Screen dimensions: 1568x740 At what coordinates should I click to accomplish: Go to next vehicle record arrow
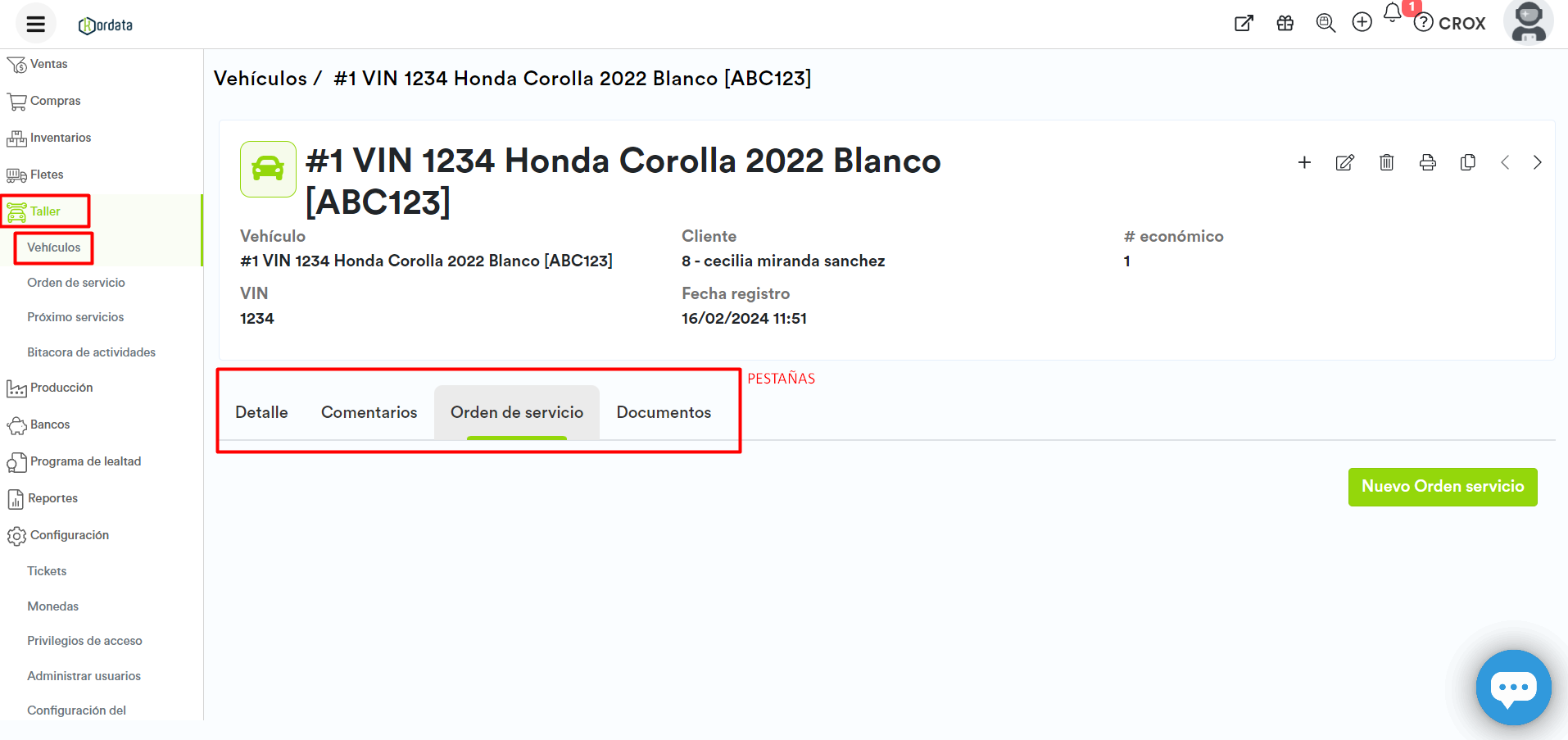tap(1537, 162)
